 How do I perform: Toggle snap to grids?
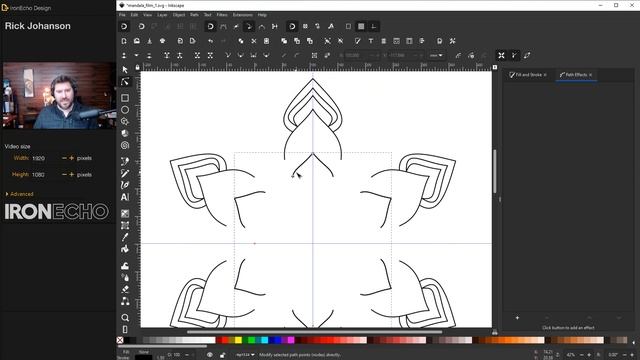coord(361,27)
